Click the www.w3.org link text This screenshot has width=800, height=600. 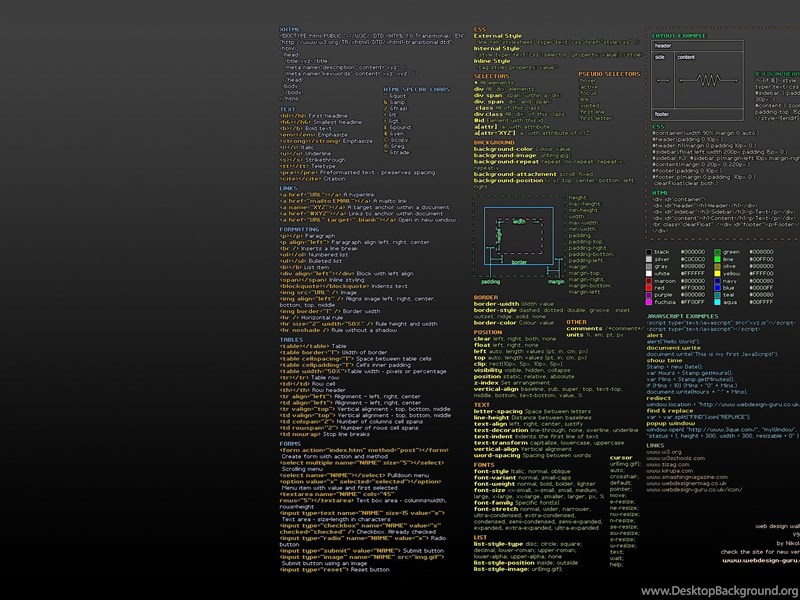point(664,452)
